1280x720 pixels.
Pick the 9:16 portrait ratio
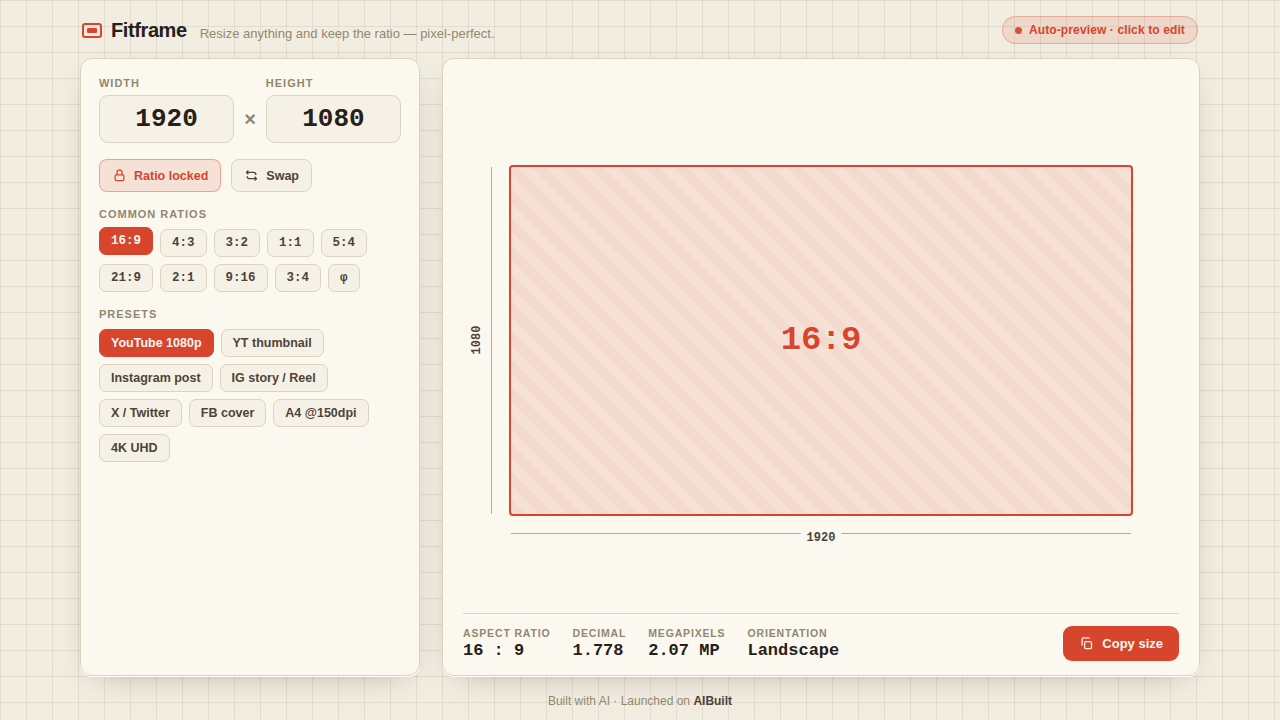coord(241,278)
